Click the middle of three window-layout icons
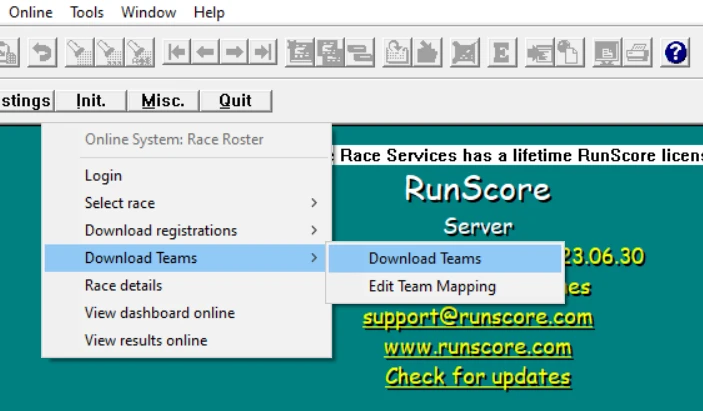The image size is (703, 411). (330, 53)
